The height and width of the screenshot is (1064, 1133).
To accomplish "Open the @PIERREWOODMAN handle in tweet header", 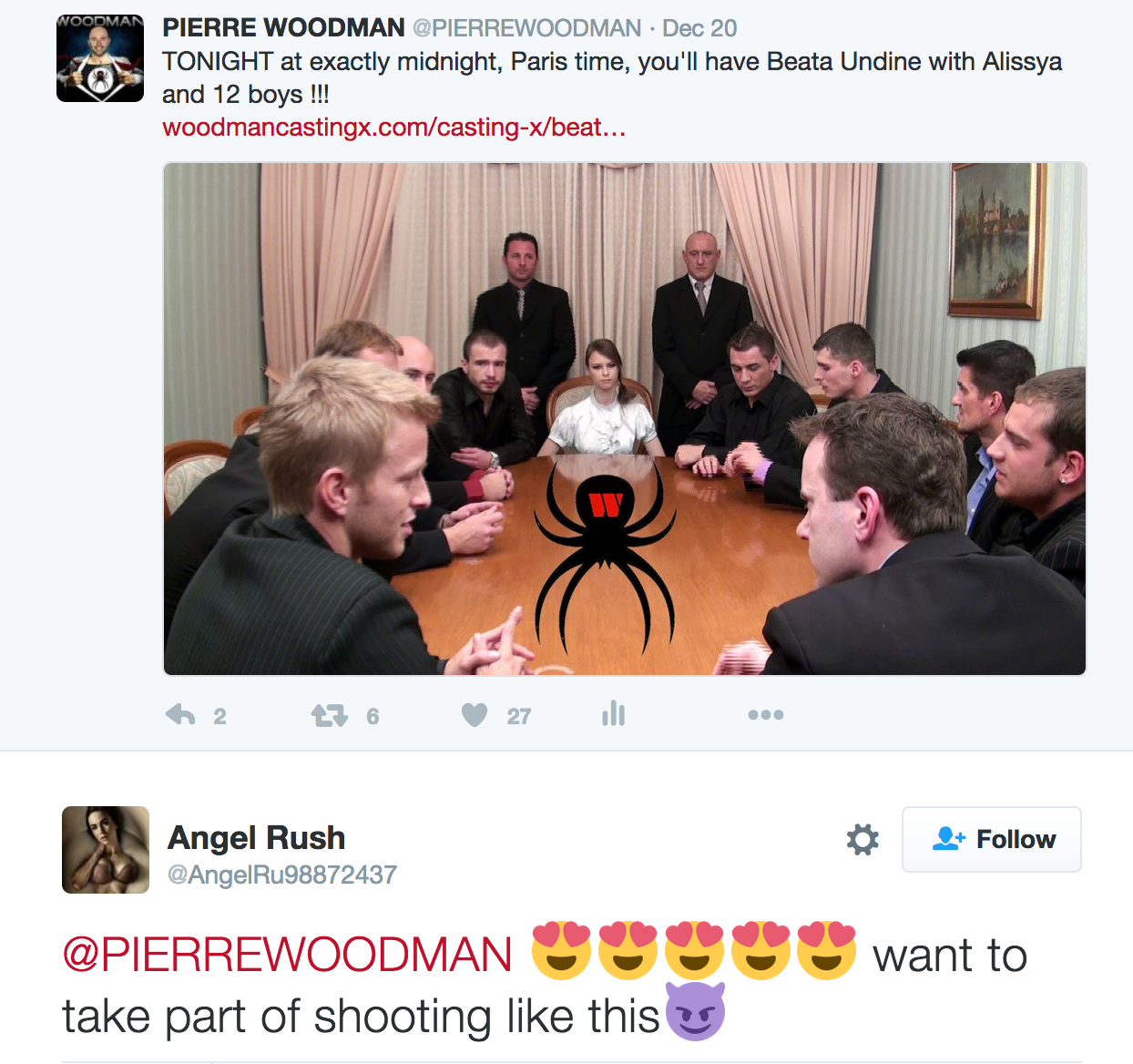I will [527, 28].
